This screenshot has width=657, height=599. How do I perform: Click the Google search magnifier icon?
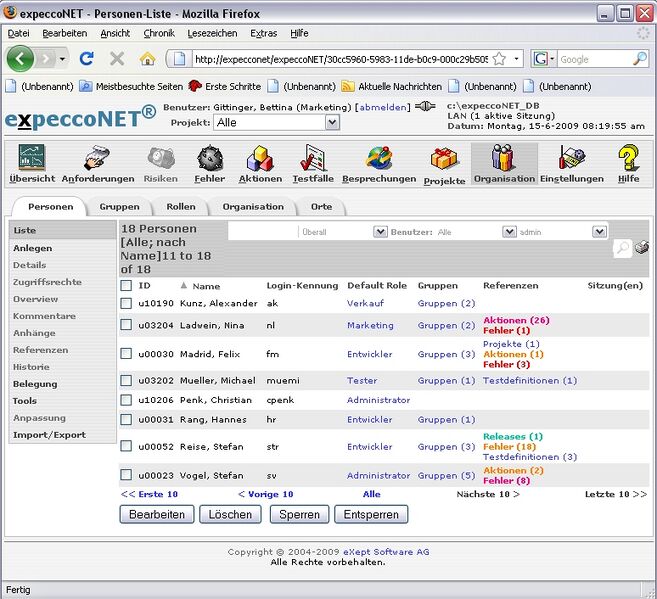coord(640,59)
